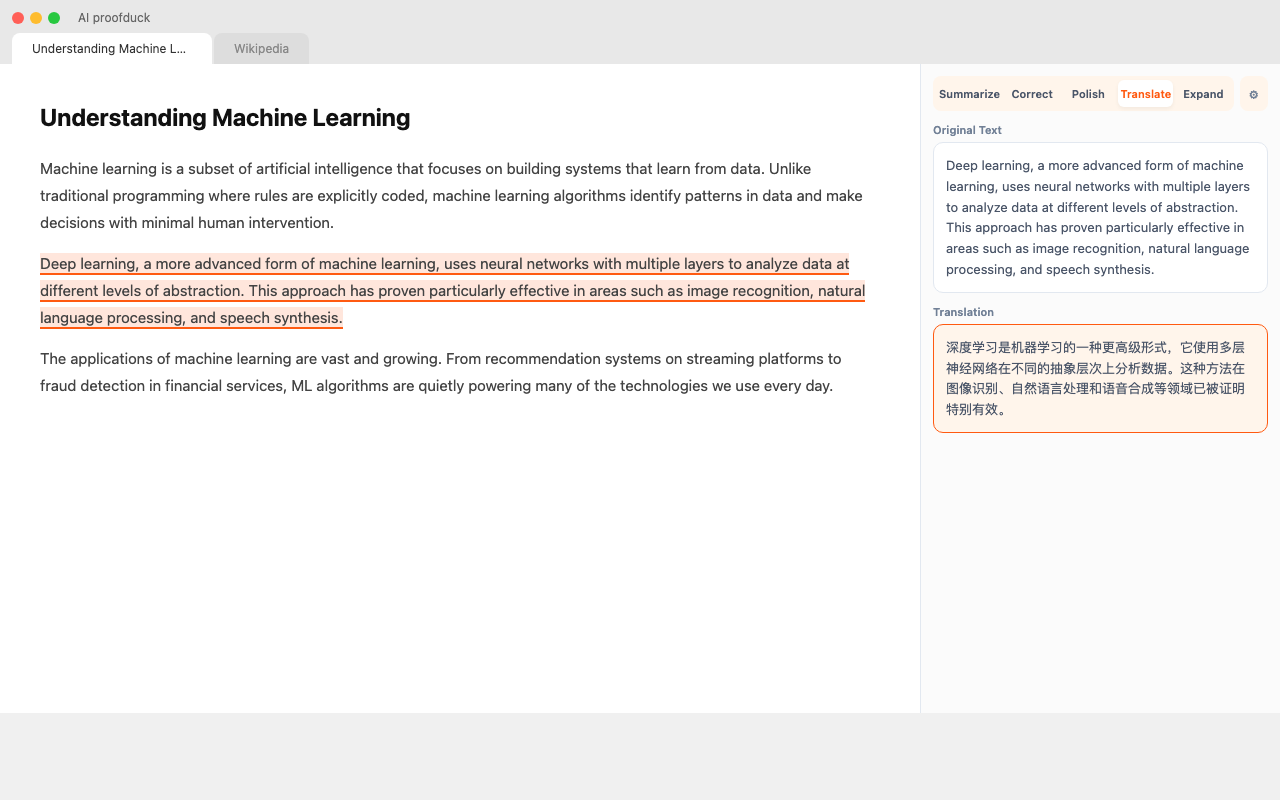This screenshot has width=1280, height=800.
Task: Click inside the Original Text box
Action: point(1099,217)
